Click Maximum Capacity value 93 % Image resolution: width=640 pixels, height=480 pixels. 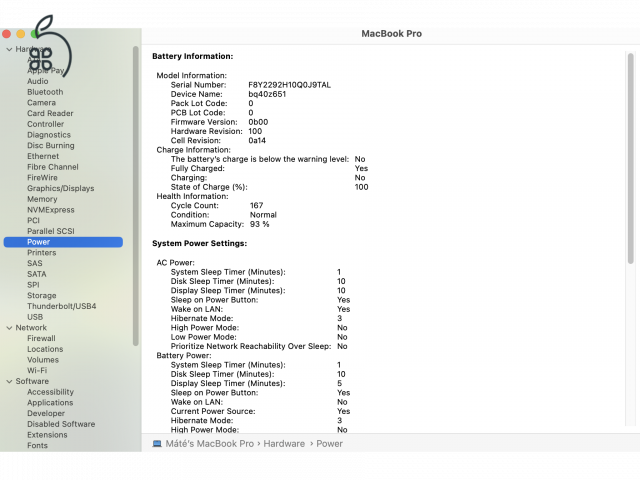(x=259, y=224)
